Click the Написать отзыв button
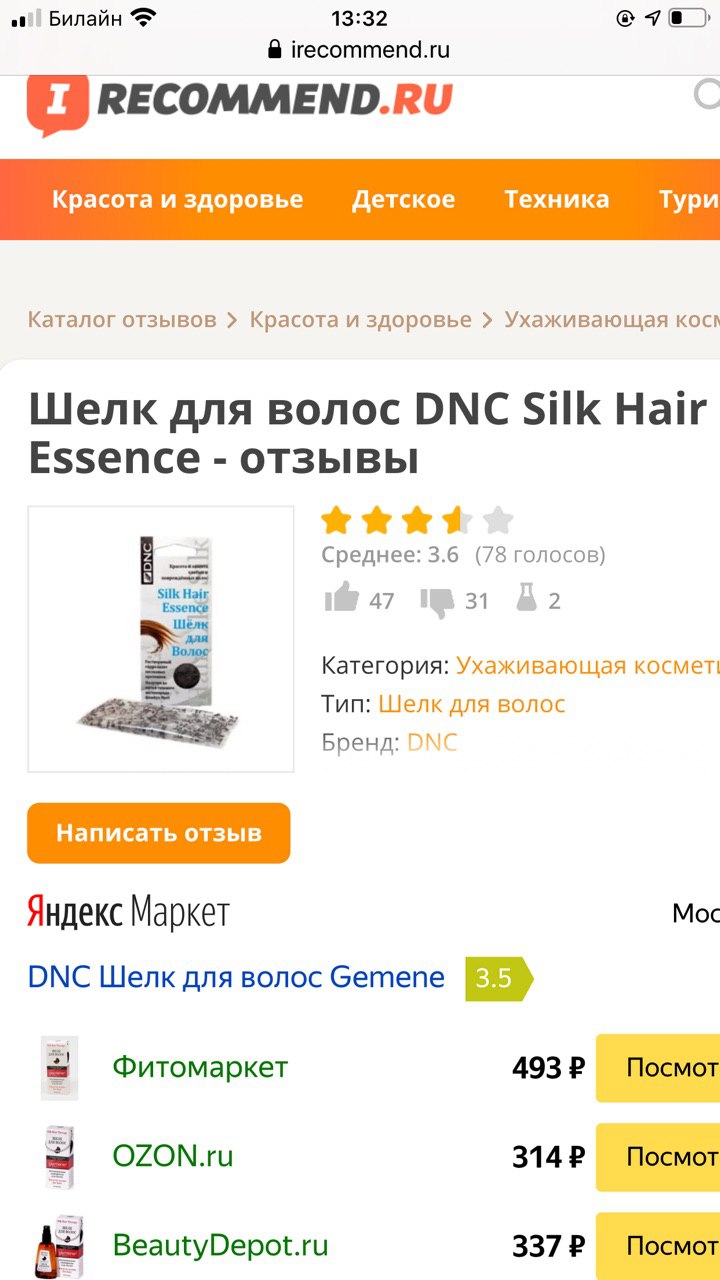Screen dimensions: 720x1280 158,833
